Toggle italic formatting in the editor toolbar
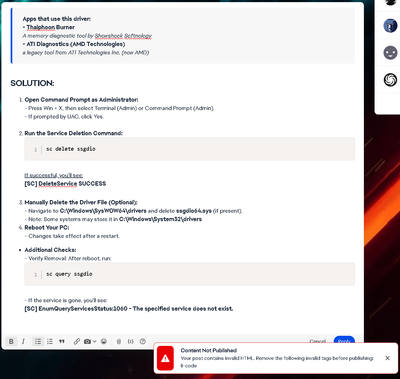Screen dimensions: 400x379 point(23,341)
